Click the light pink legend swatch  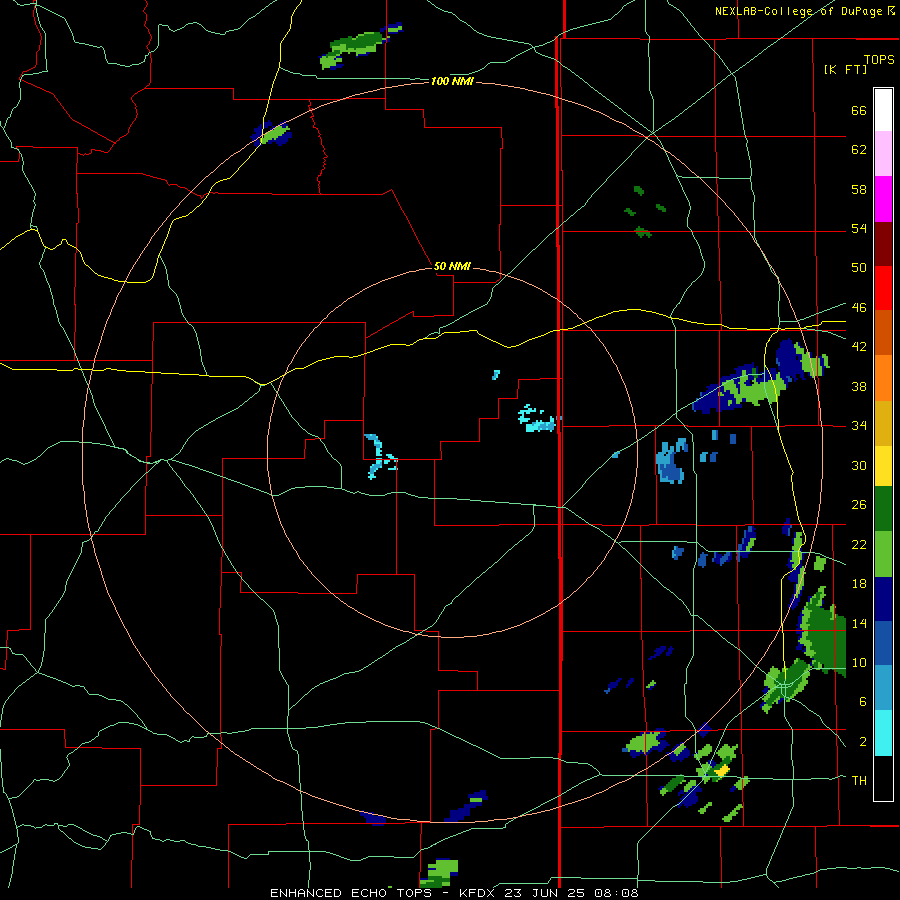[x=883, y=154]
